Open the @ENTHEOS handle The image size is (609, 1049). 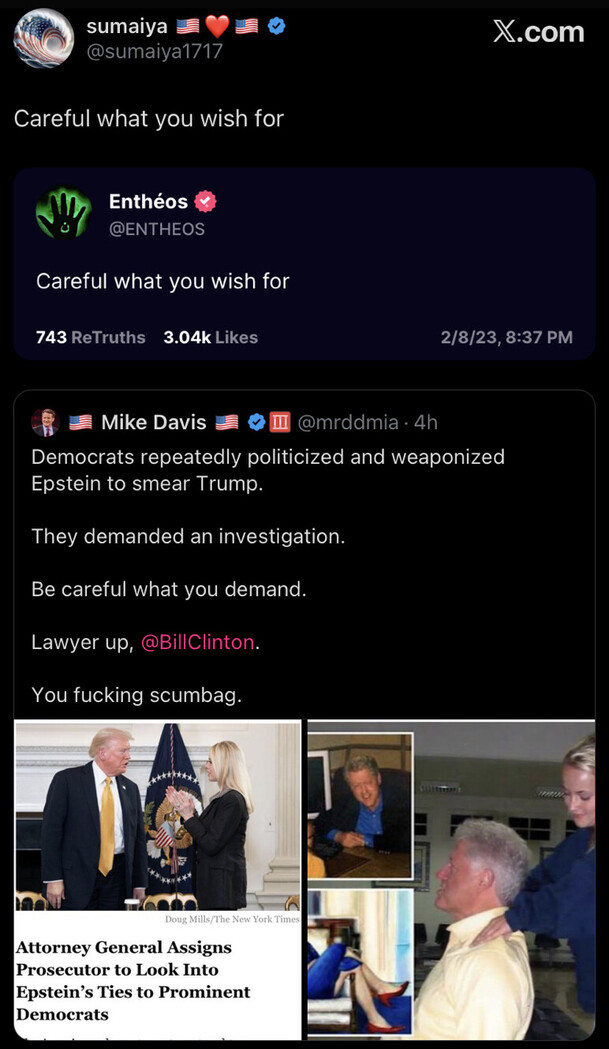coord(157,229)
